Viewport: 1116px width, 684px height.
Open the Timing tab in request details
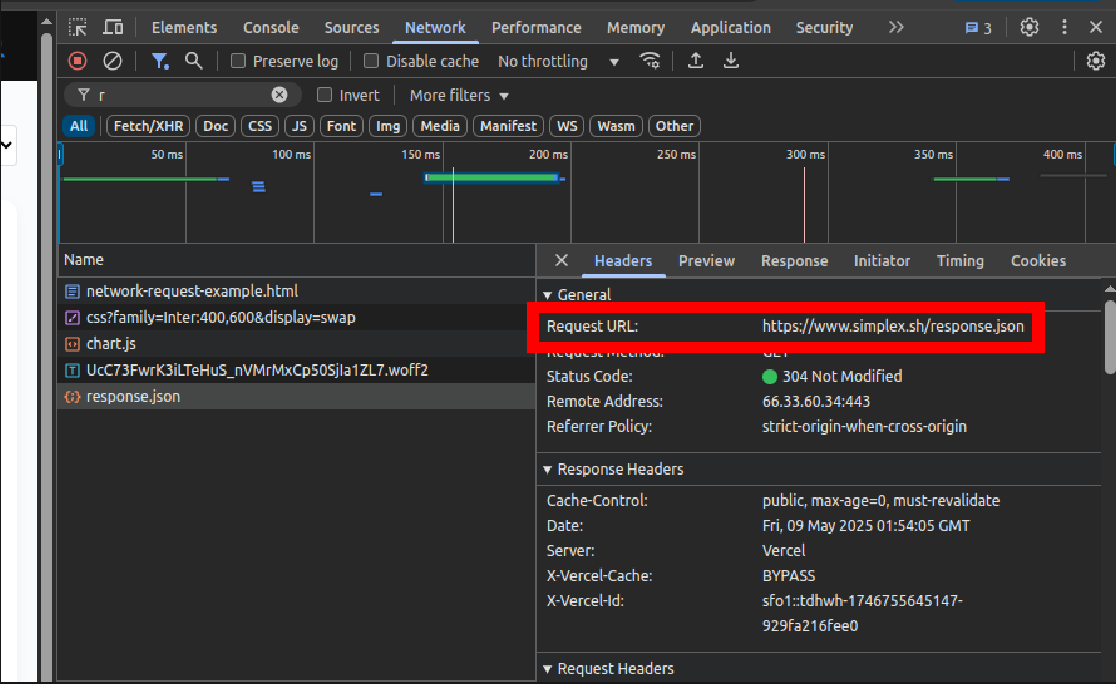(960, 260)
